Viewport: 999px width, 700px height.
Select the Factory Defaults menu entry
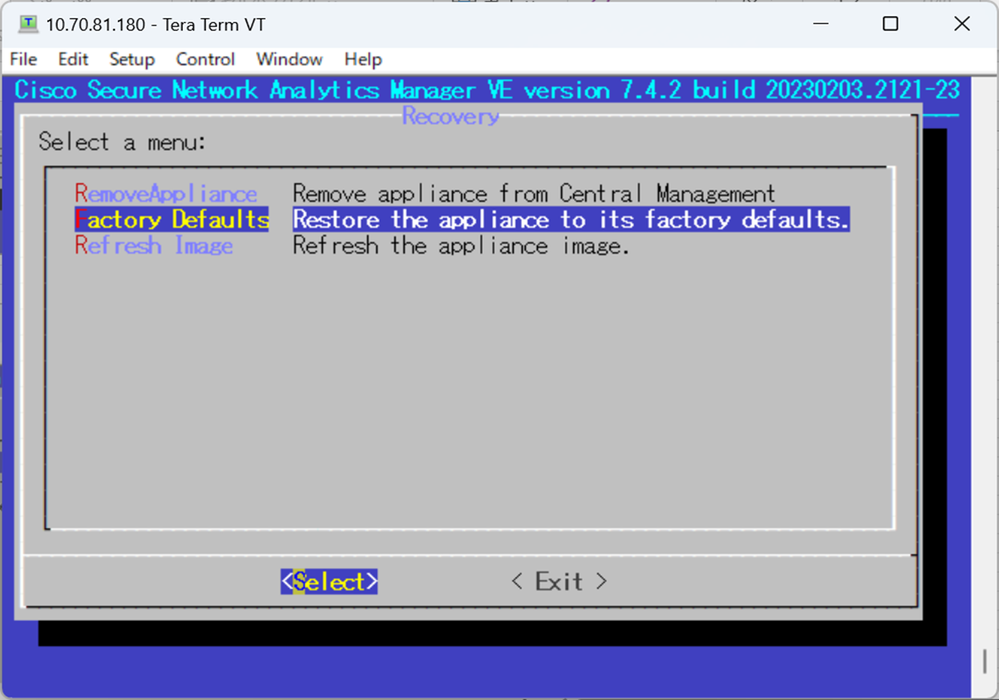[x=172, y=219]
